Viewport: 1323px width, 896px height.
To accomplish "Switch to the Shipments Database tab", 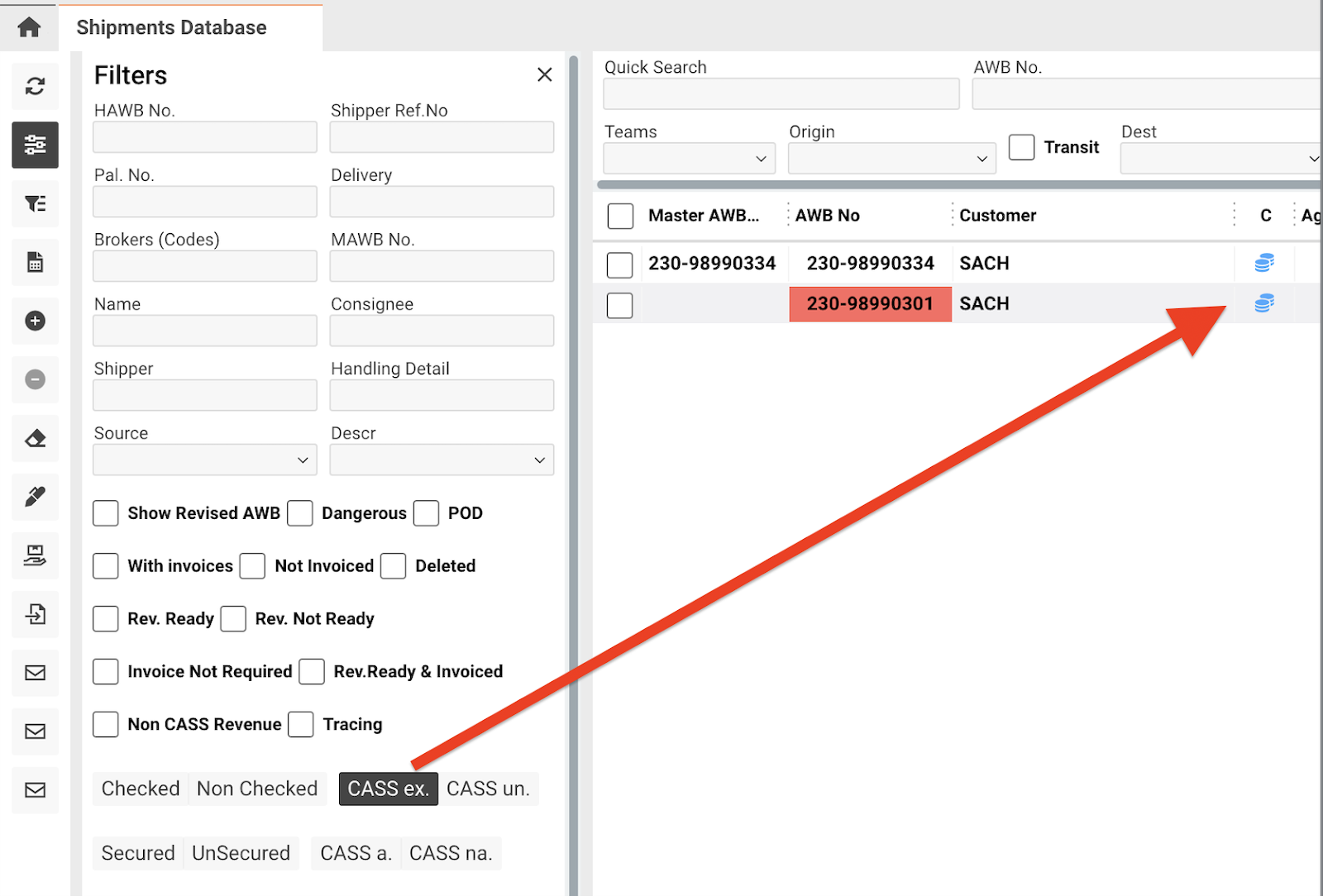I will pos(171,27).
